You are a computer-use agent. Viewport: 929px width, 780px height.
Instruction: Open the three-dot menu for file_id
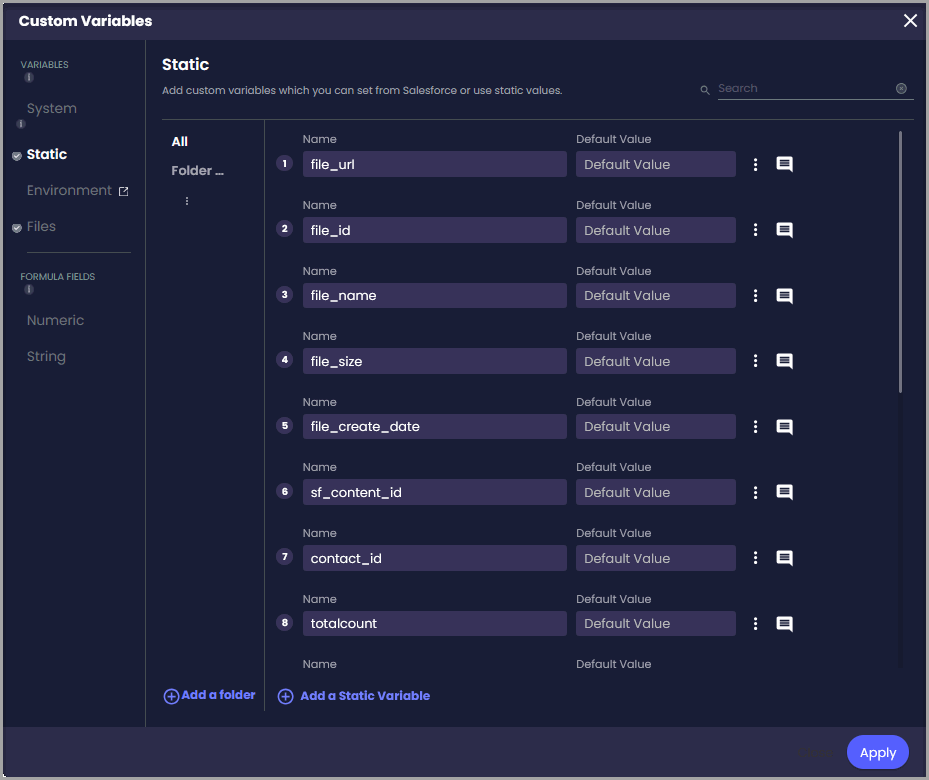coord(755,230)
